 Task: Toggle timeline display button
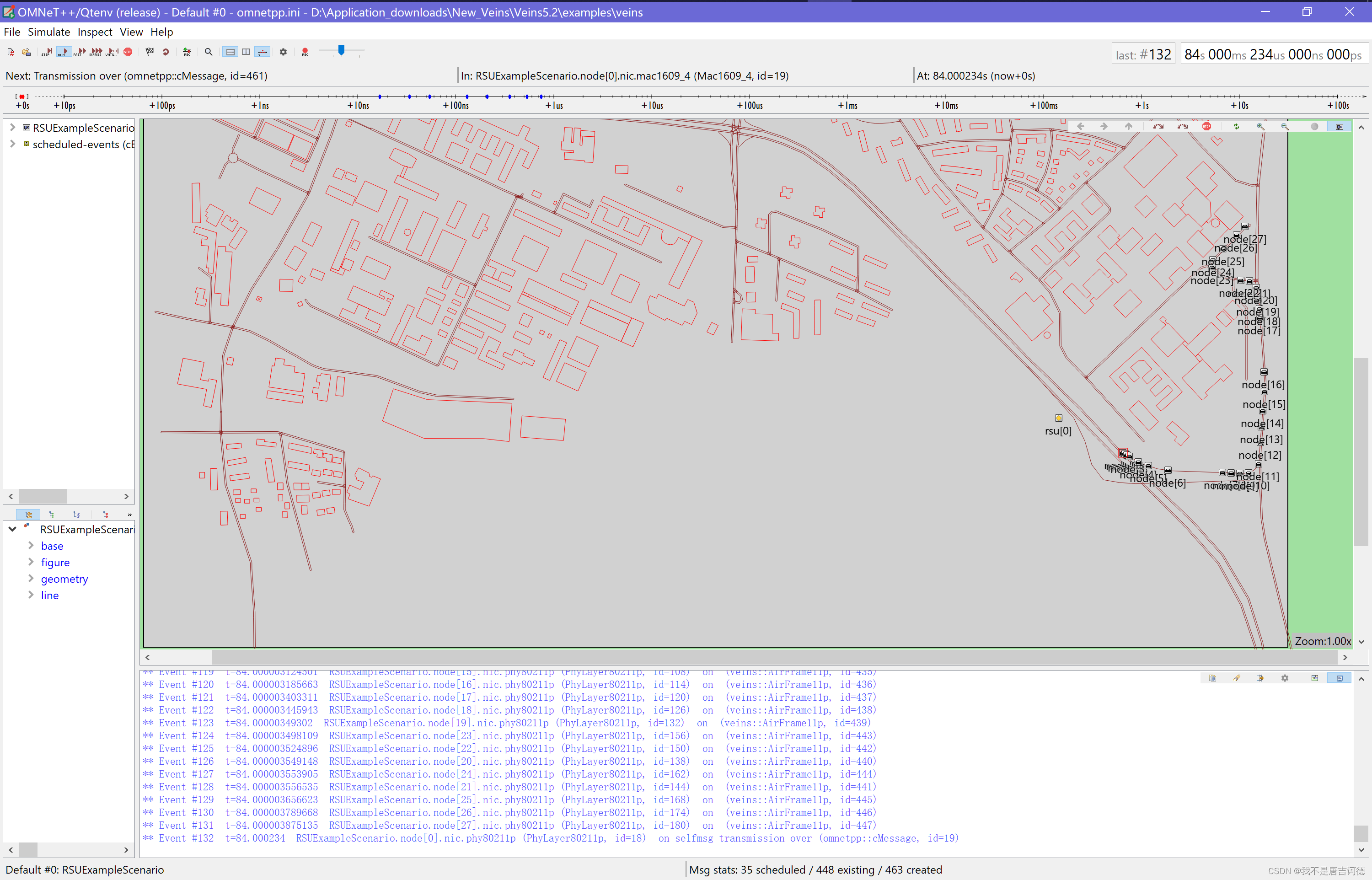pyautogui.click(x=262, y=52)
